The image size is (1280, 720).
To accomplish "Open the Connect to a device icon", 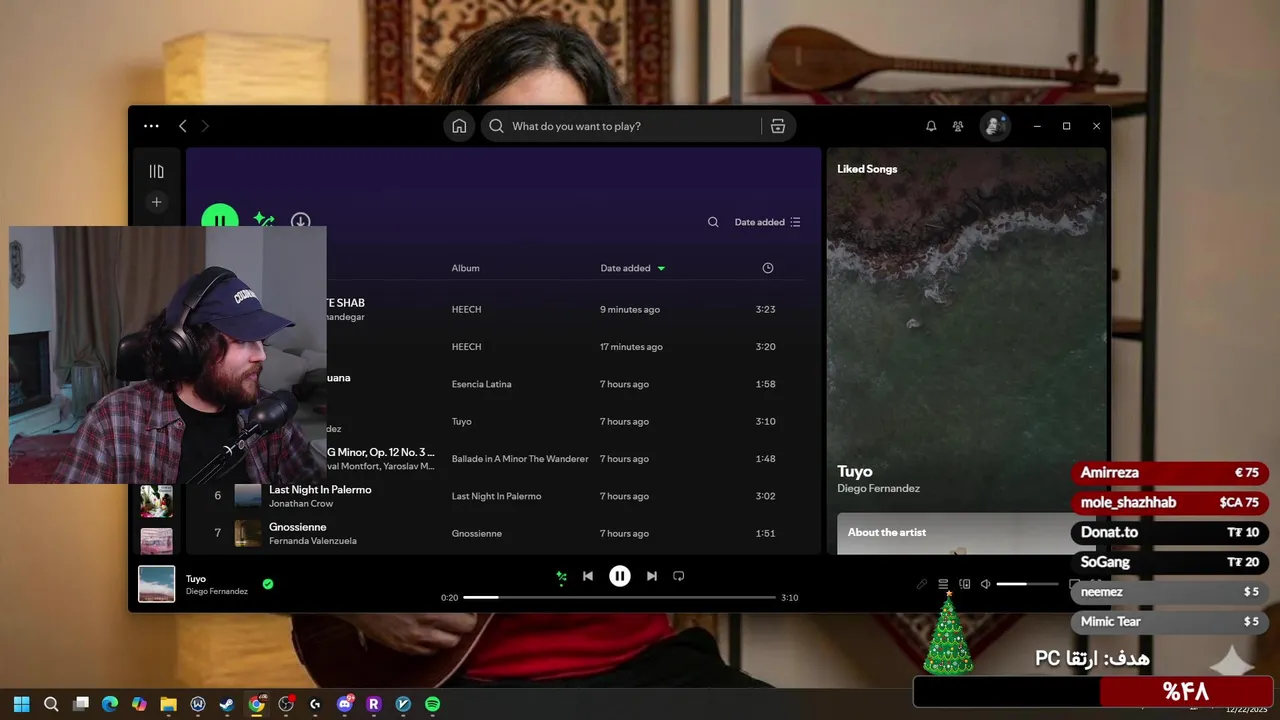I will tap(965, 584).
